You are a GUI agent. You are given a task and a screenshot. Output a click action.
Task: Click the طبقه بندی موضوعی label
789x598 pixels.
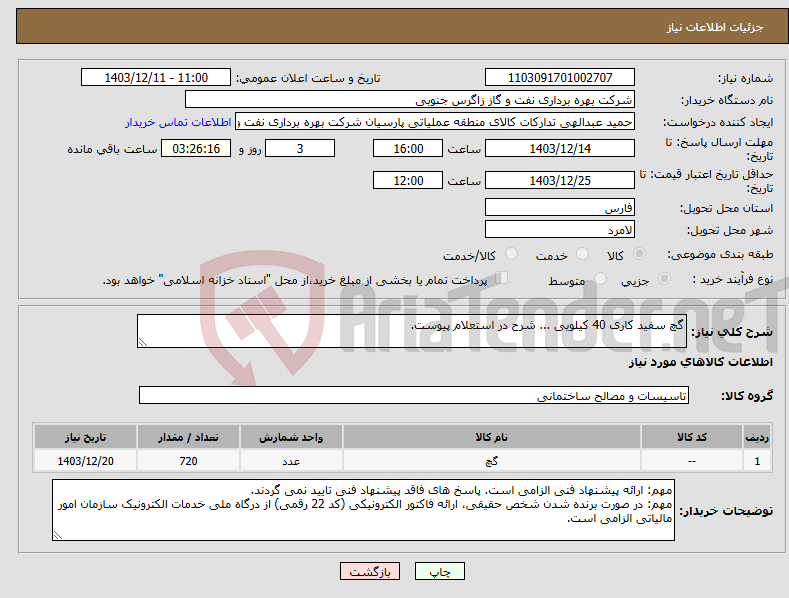pos(720,255)
